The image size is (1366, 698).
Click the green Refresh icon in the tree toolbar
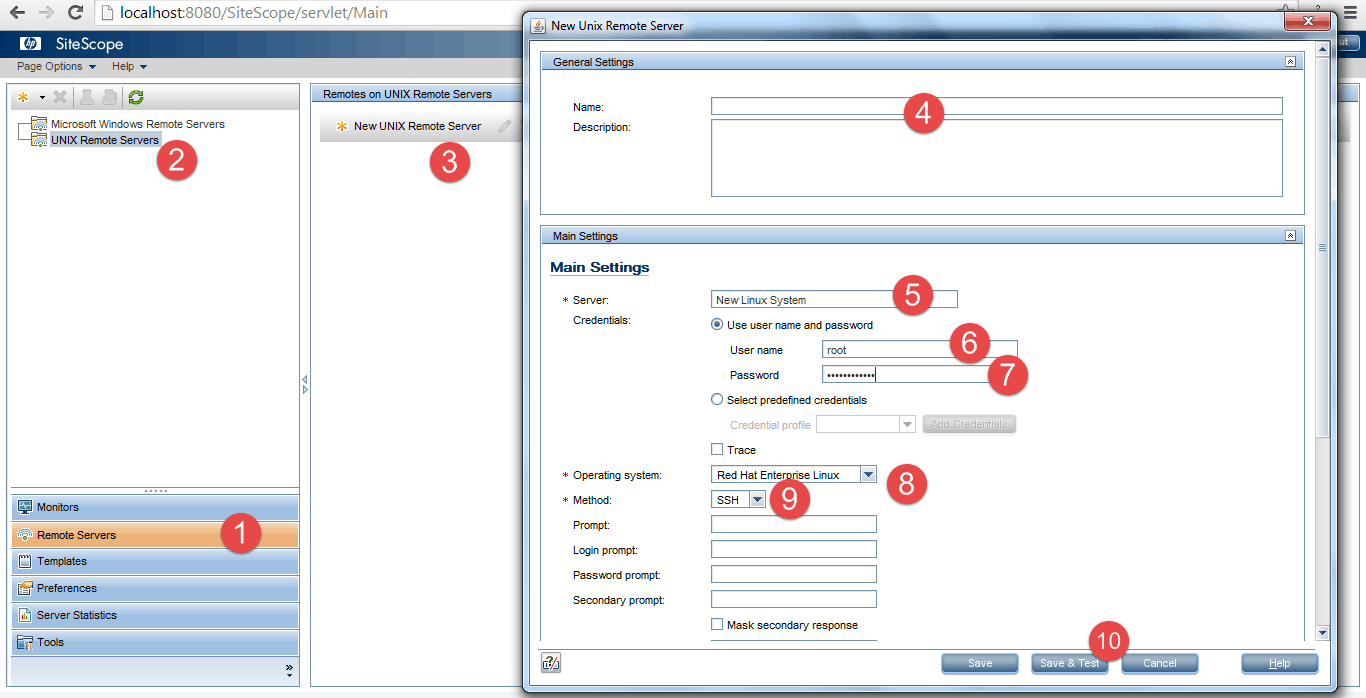[x=136, y=97]
